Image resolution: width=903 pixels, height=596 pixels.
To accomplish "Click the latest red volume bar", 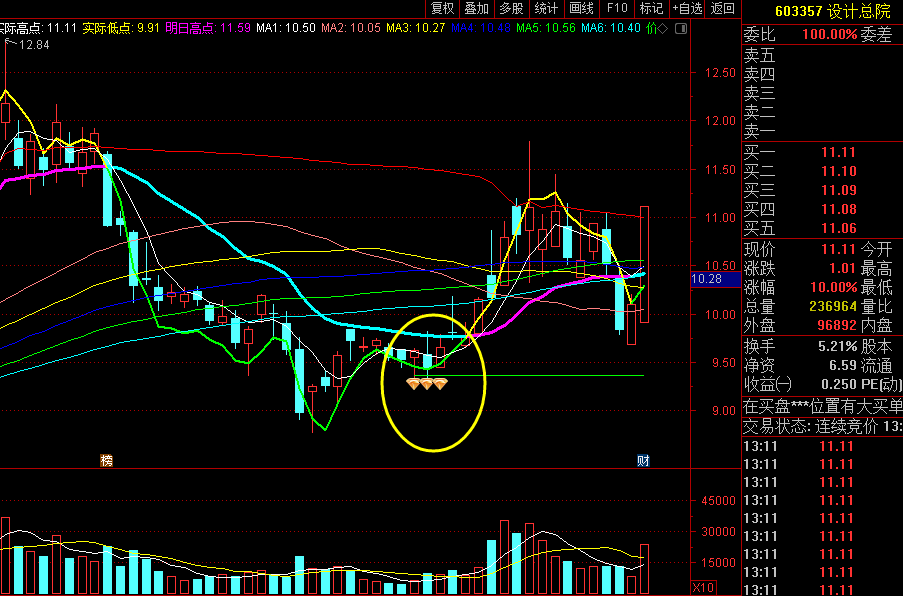I will click(x=644, y=569).
